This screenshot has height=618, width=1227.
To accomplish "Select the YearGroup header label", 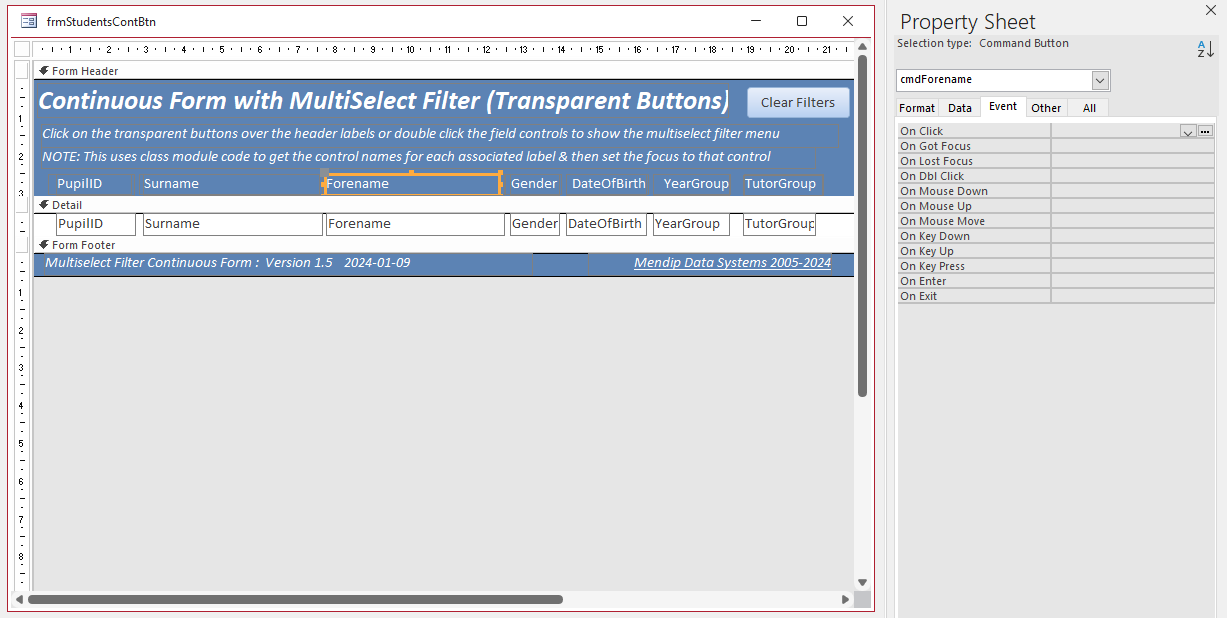I will [x=696, y=183].
